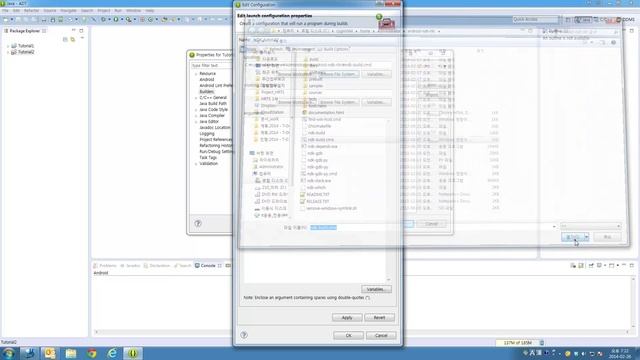Toggle Link with Editor in Package Explorer
The width and height of the screenshot is (640, 360).
point(73,39)
